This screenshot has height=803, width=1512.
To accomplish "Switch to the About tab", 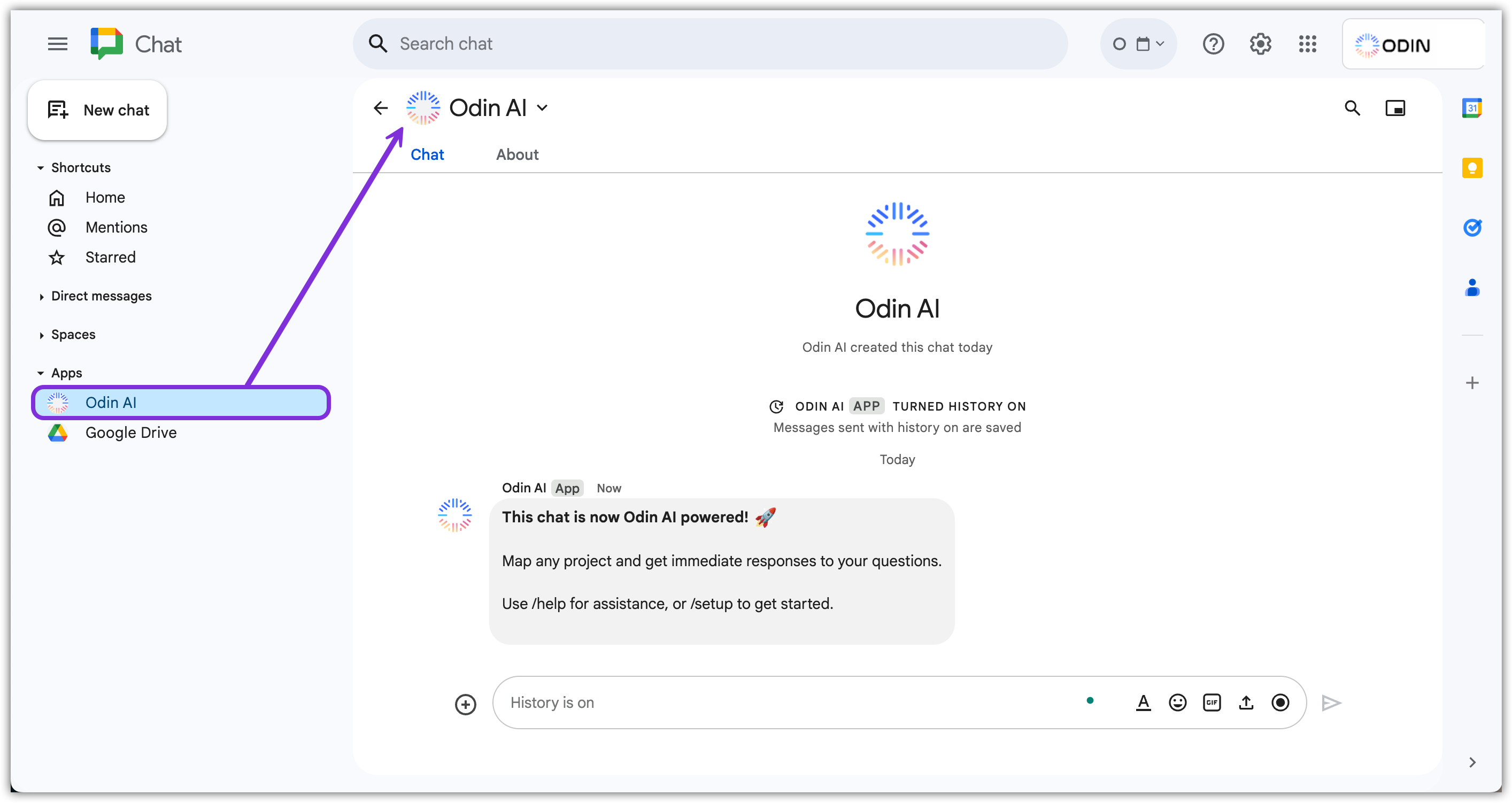I will [x=517, y=155].
